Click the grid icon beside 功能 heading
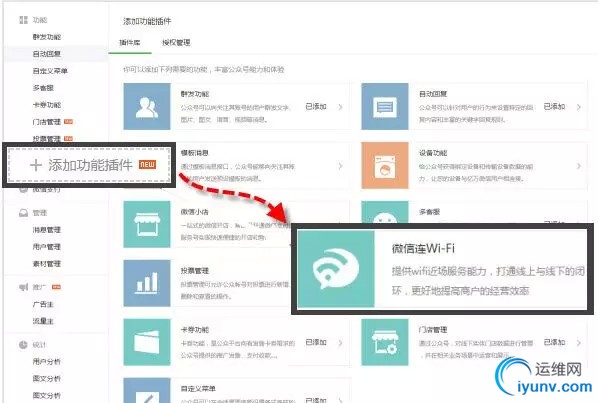 (x=23, y=20)
